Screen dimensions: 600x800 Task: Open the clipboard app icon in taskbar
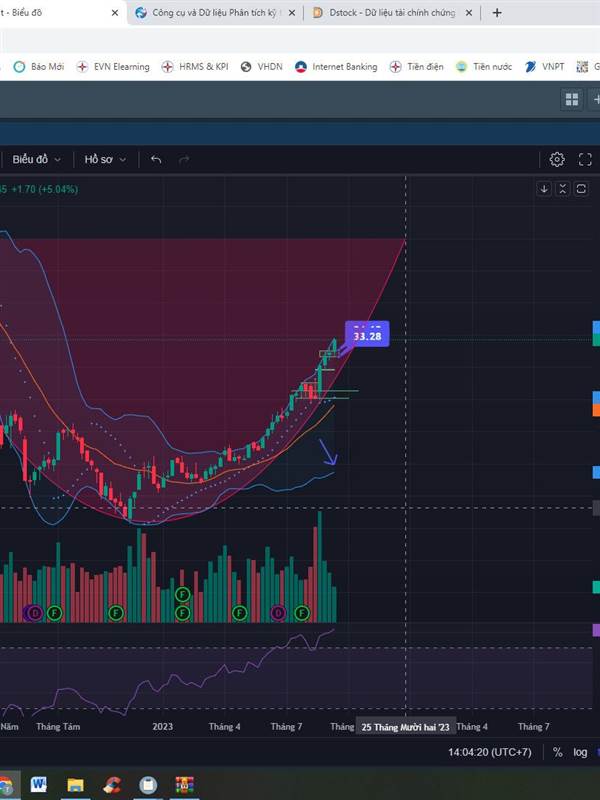pyautogui.click(x=148, y=784)
